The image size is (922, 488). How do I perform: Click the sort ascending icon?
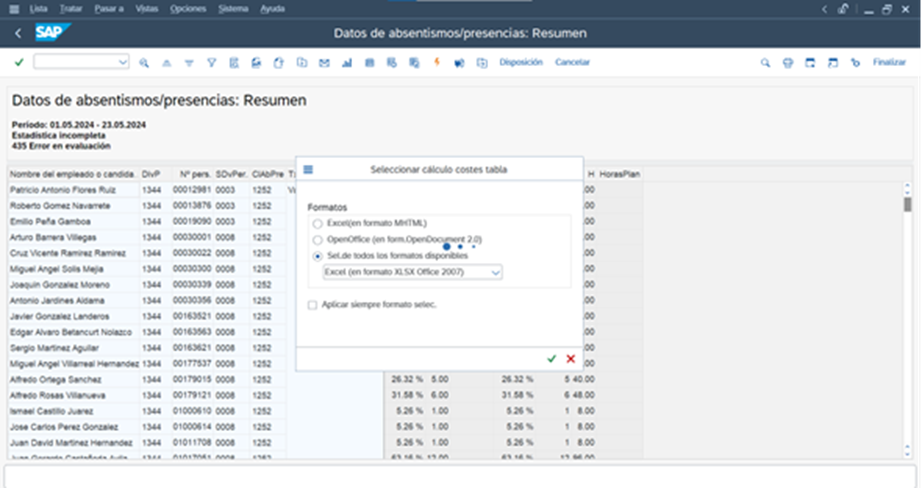point(166,62)
